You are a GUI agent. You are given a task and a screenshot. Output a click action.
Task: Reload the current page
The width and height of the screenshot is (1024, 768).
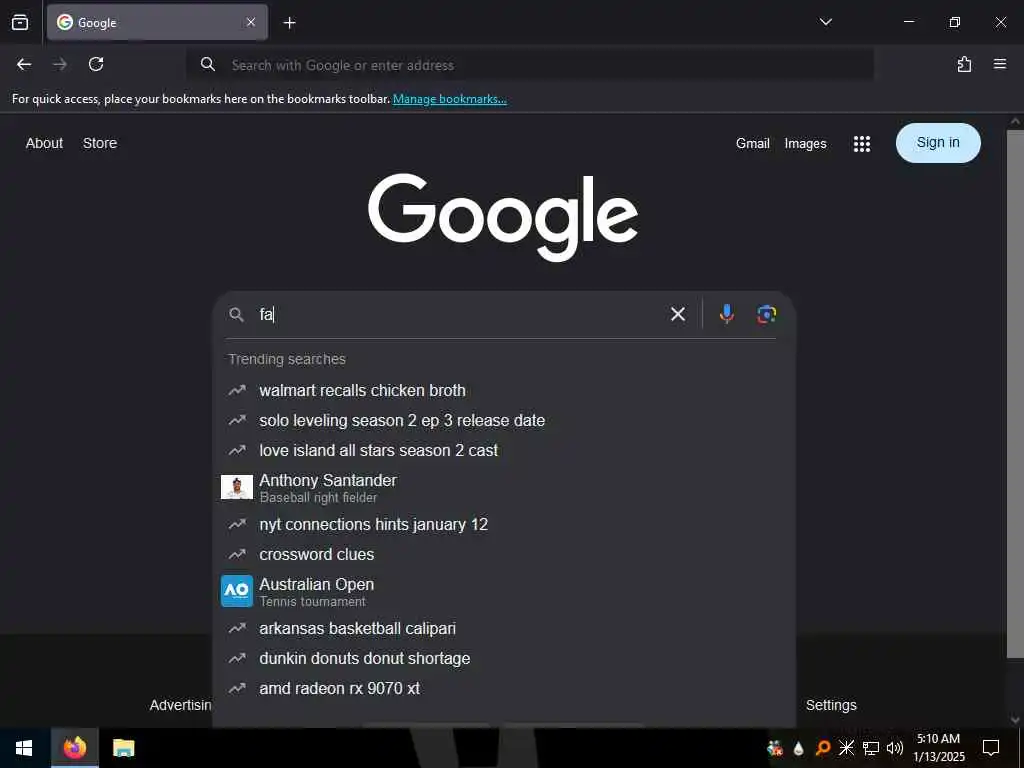pyautogui.click(x=96, y=64)
